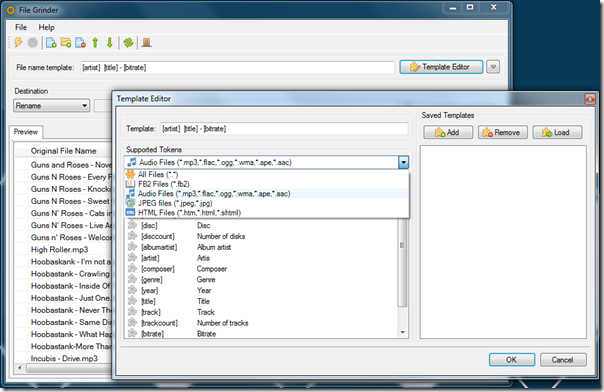Click the add file toolbar icon
604x392 pixels.
(51, 42)
